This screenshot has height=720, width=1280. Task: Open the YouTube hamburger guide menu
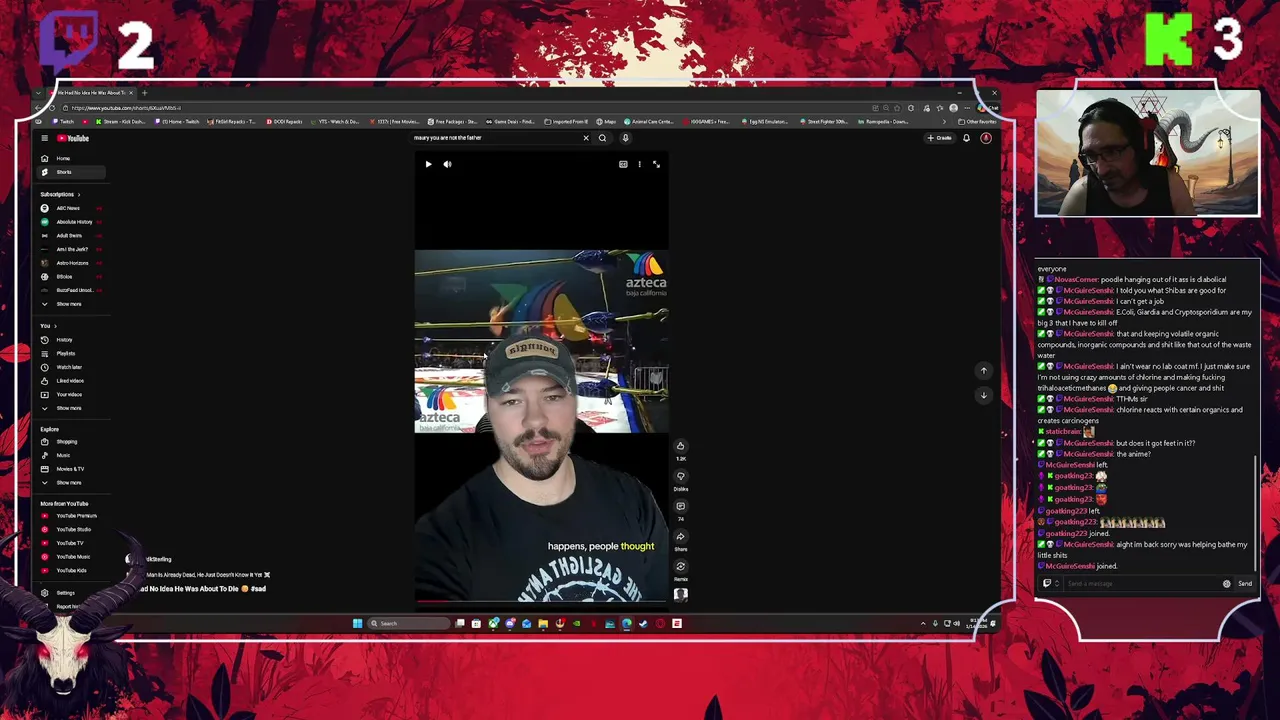pos(44,138)
